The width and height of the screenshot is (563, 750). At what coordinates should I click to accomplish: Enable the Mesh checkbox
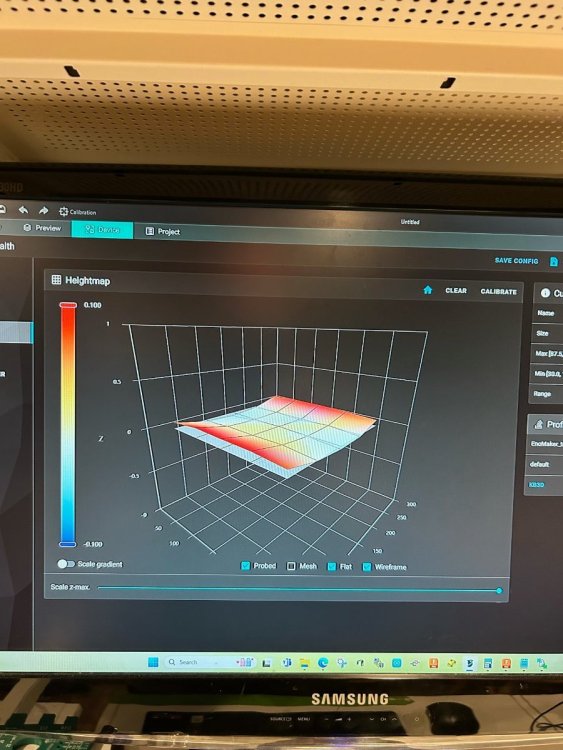click(x=291, y=566)
